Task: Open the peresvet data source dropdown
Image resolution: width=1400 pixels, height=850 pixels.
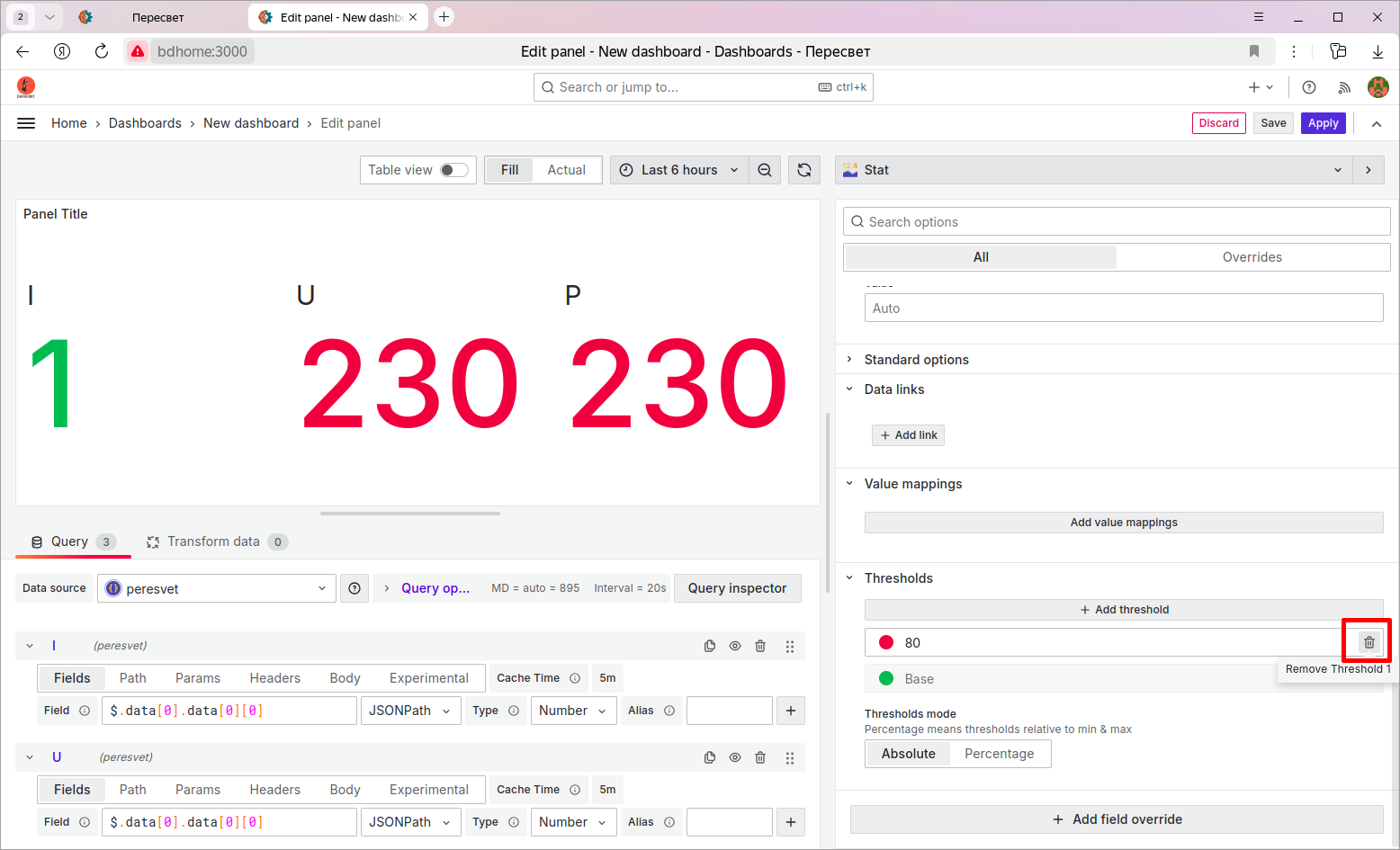Action: (217, 588)
